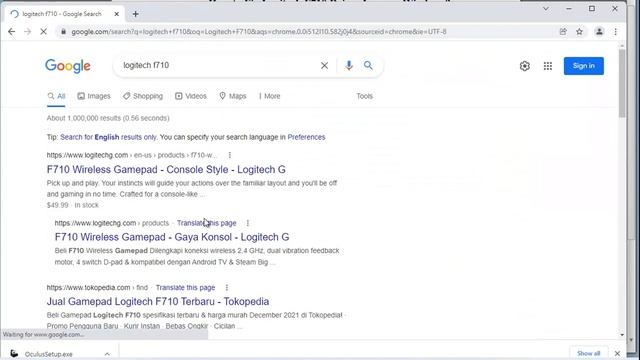This screenshot has width=640, height=360.
Task: Open options for the Gaya Konsol result
Action: coord(248,223)
